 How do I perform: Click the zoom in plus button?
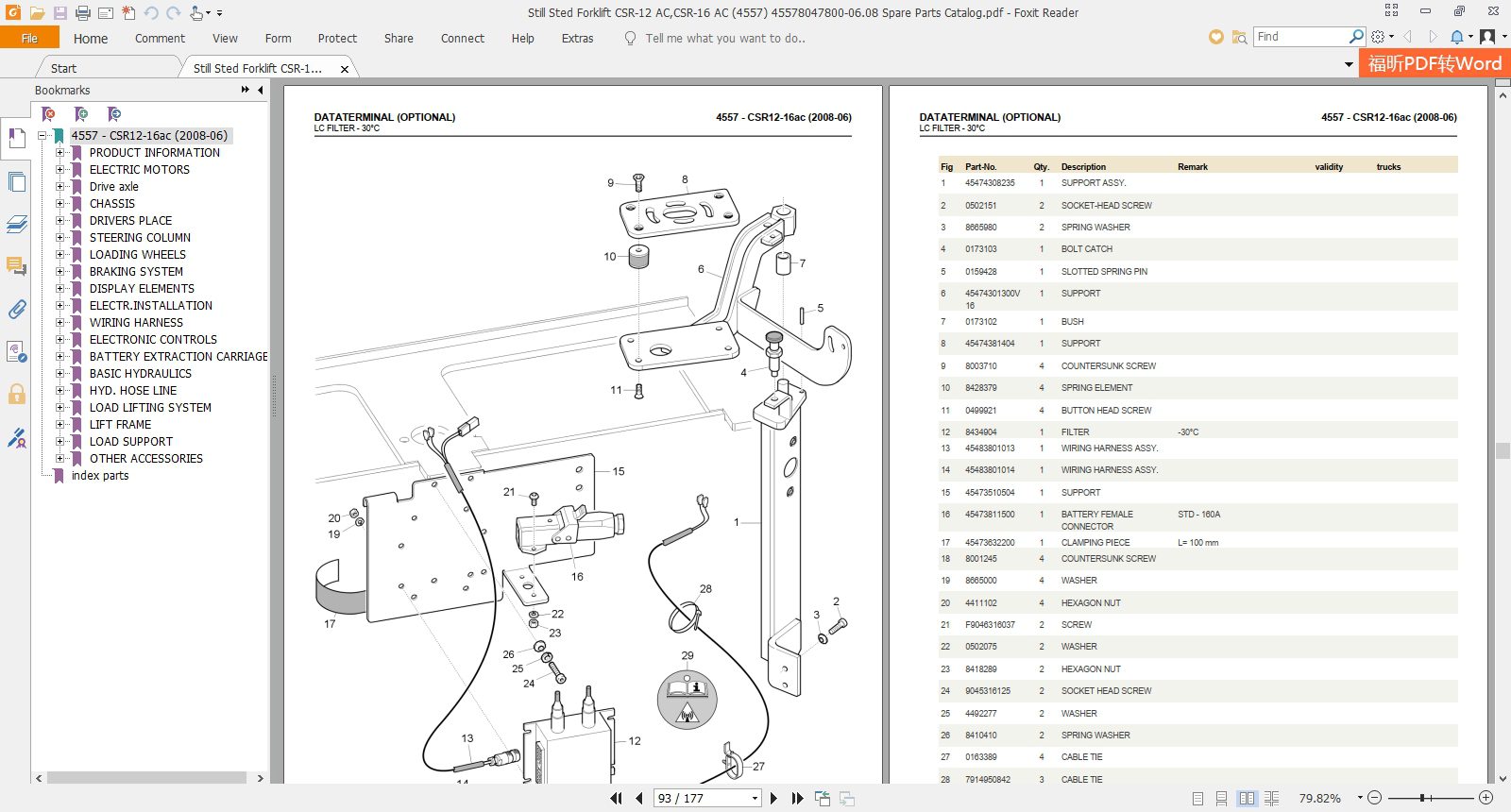[1486, 798]
